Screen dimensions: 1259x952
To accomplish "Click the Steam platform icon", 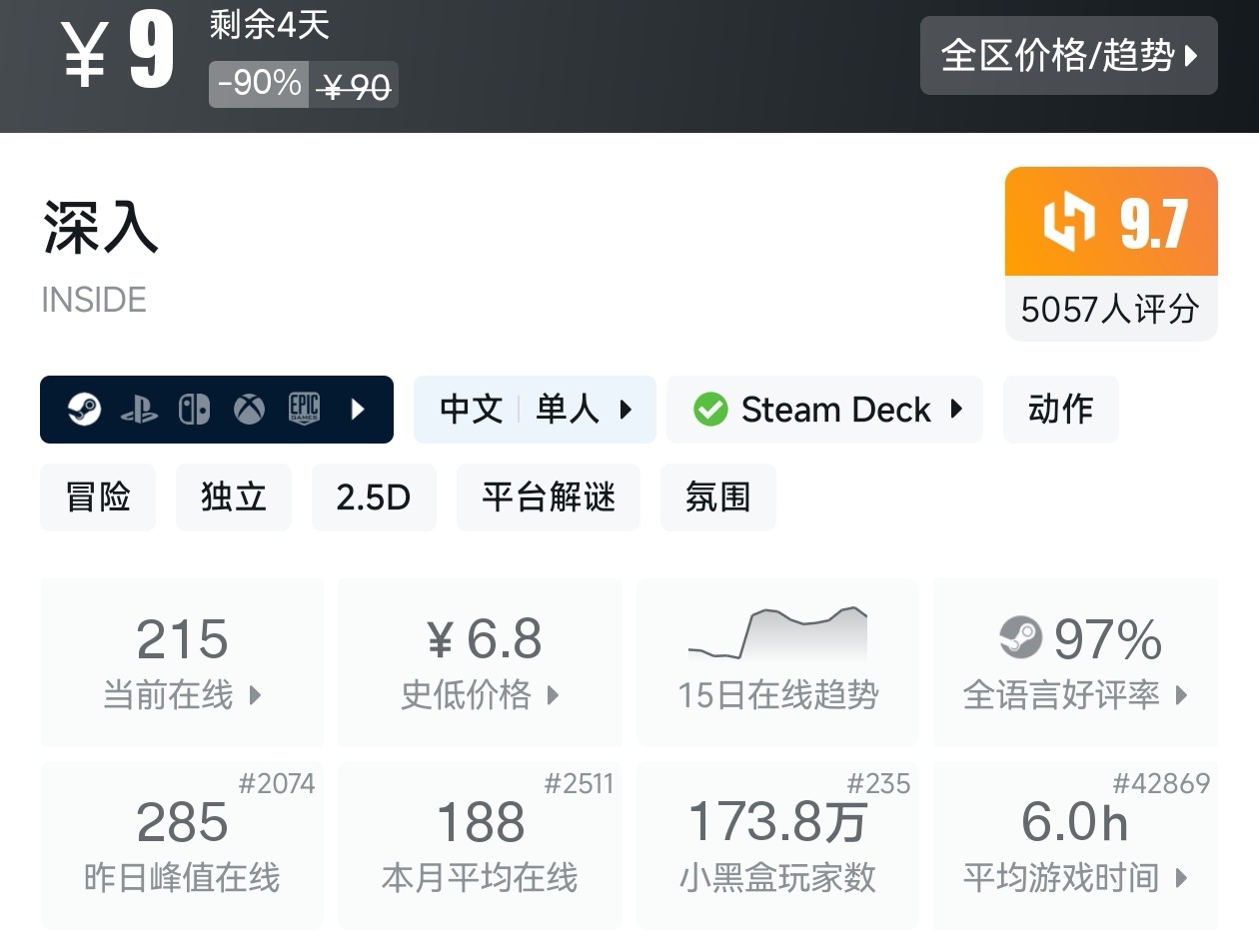I will pyautogui.click(x=84, y=409).
